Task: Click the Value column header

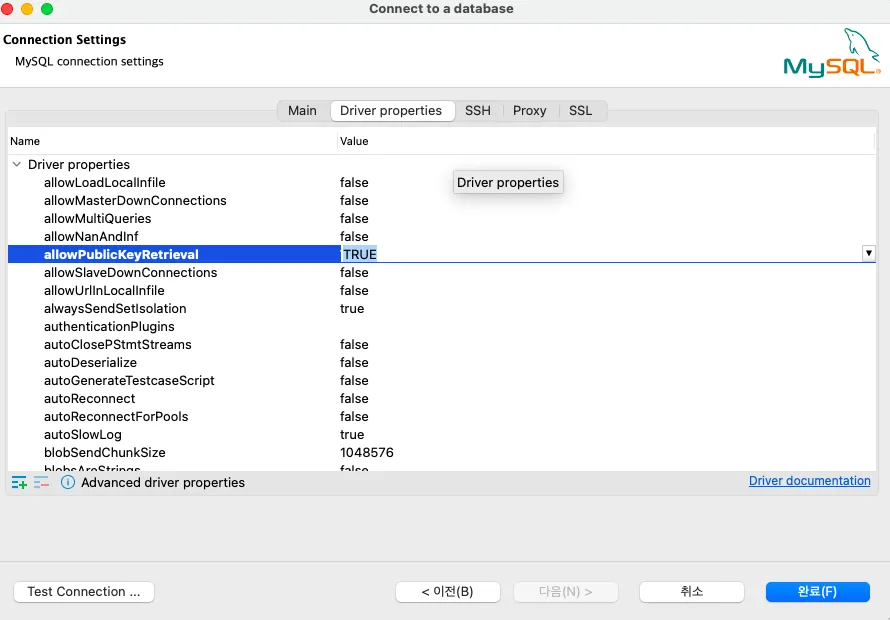Action: 355,141
